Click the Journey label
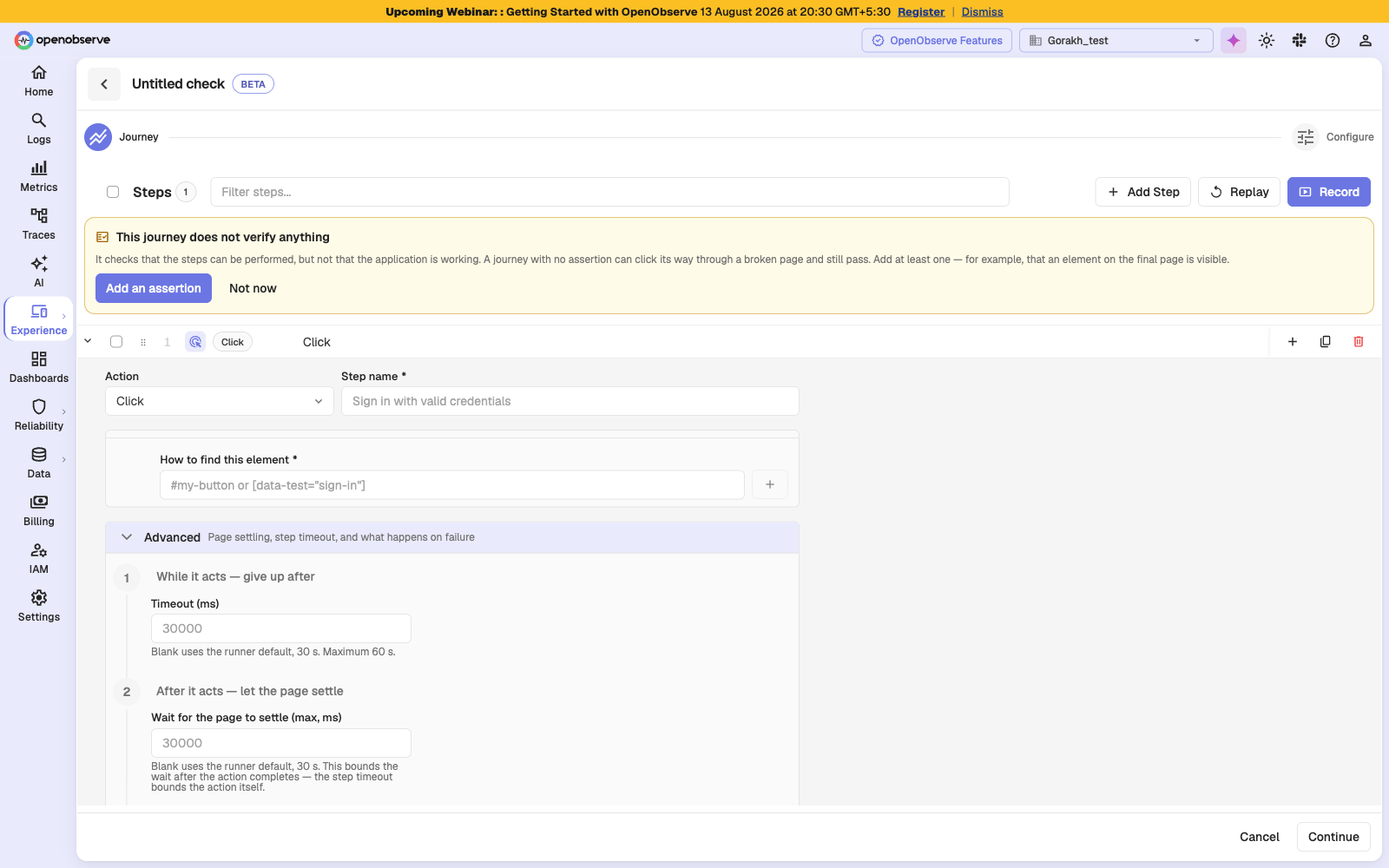The image size is (1389, 868). pyautogui.click(x=139, y=137)
